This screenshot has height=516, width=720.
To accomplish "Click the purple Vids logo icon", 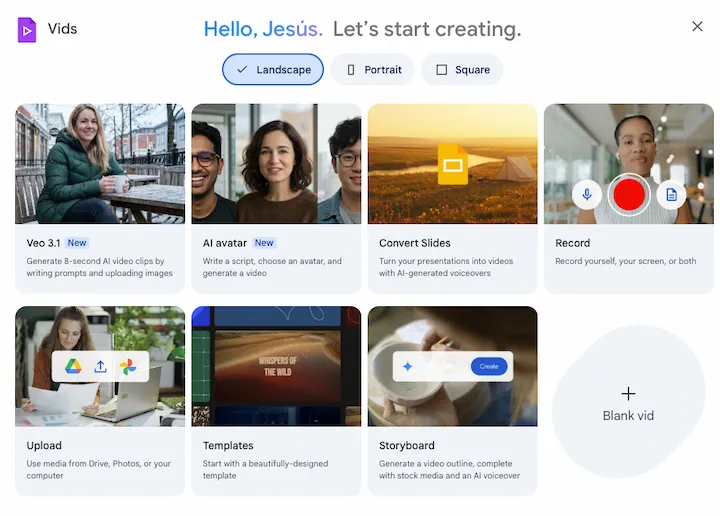I will click(27, 30).
